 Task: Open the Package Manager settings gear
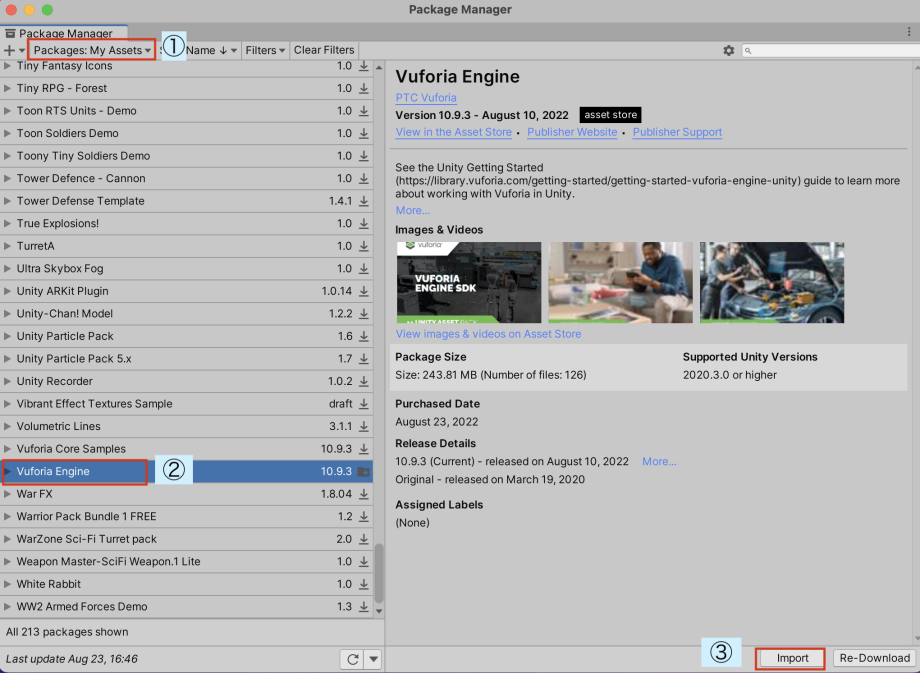point(728,50)
